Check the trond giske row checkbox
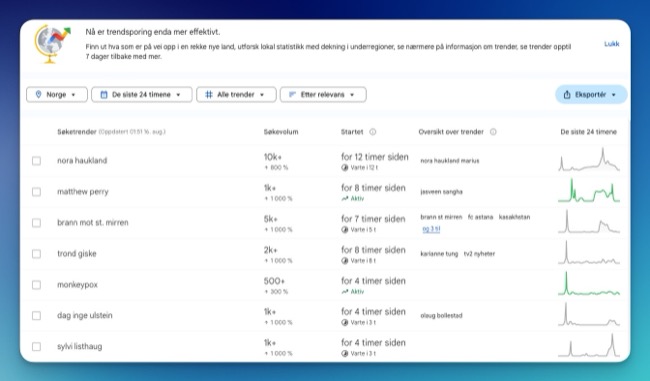Image resolution: width=650 pixels, height=381 pixels. point(36,254)
